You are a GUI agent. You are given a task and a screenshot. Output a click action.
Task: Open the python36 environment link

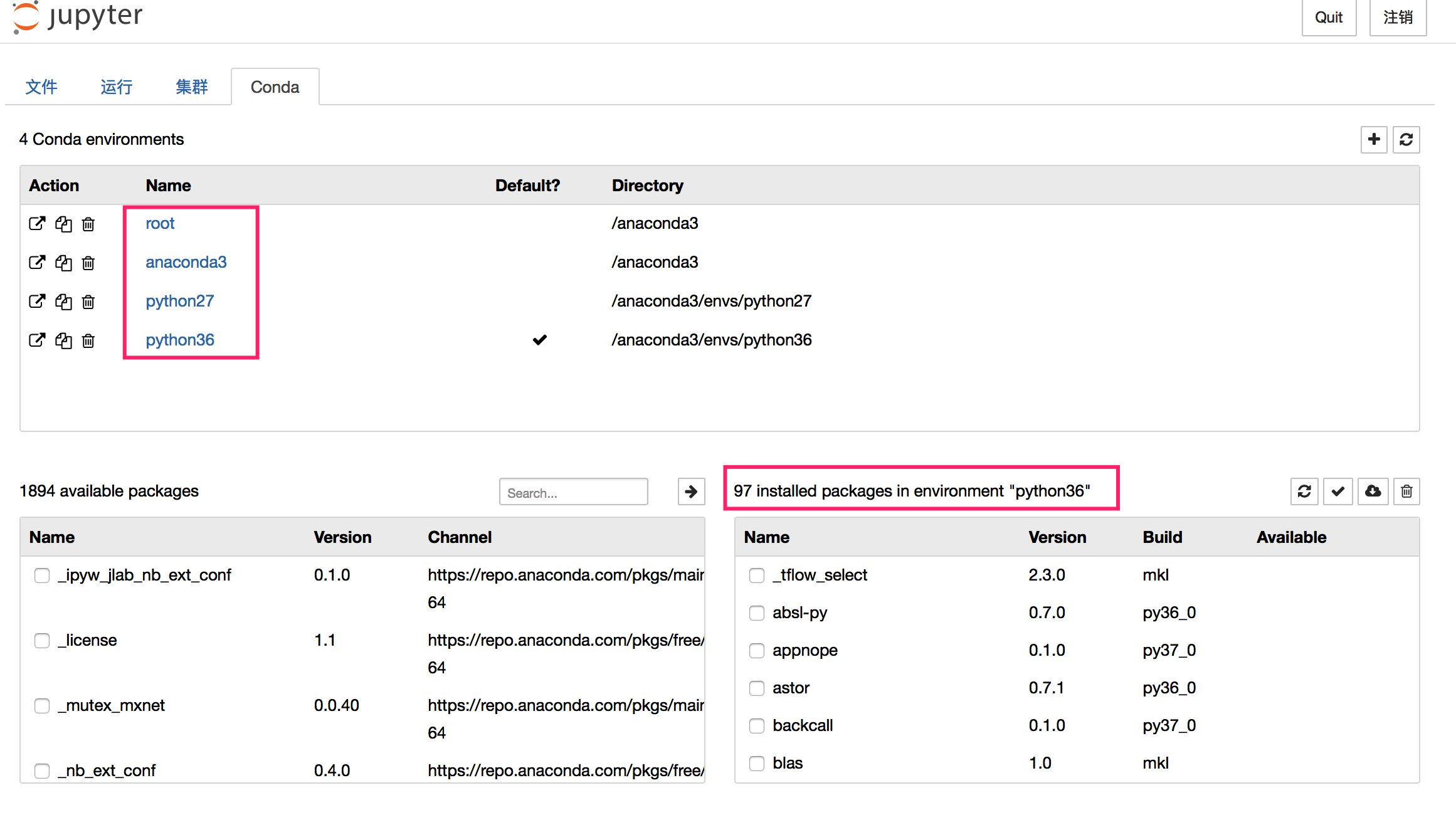[180, 340]
